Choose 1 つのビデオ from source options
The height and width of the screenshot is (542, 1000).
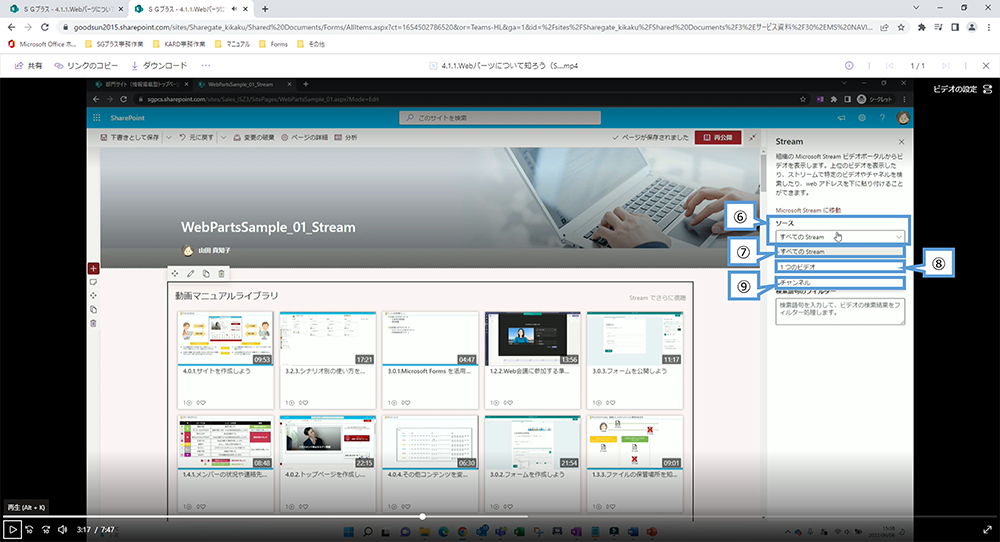coord(840,267)
